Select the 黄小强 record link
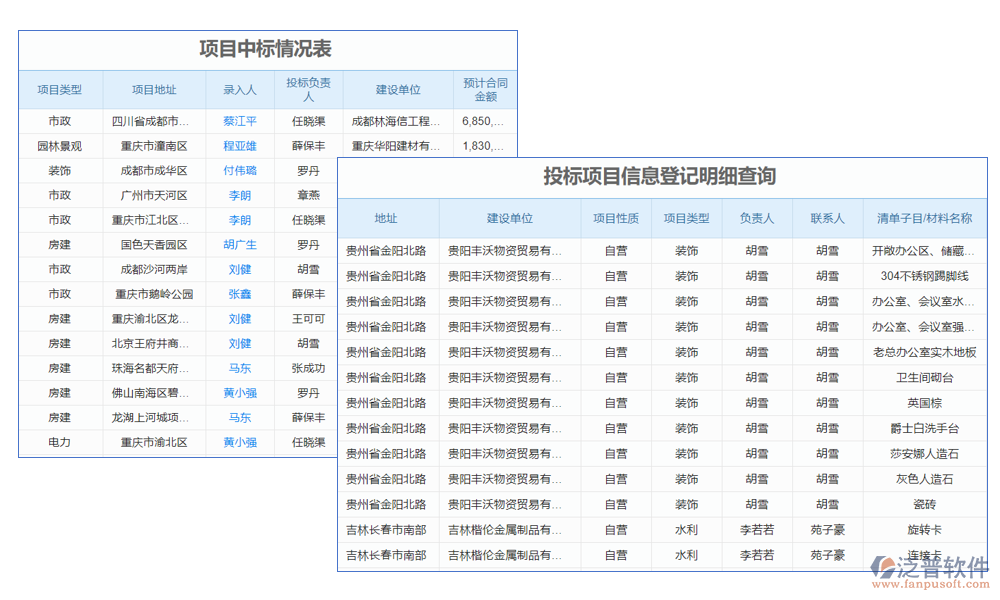 point(239,392)
